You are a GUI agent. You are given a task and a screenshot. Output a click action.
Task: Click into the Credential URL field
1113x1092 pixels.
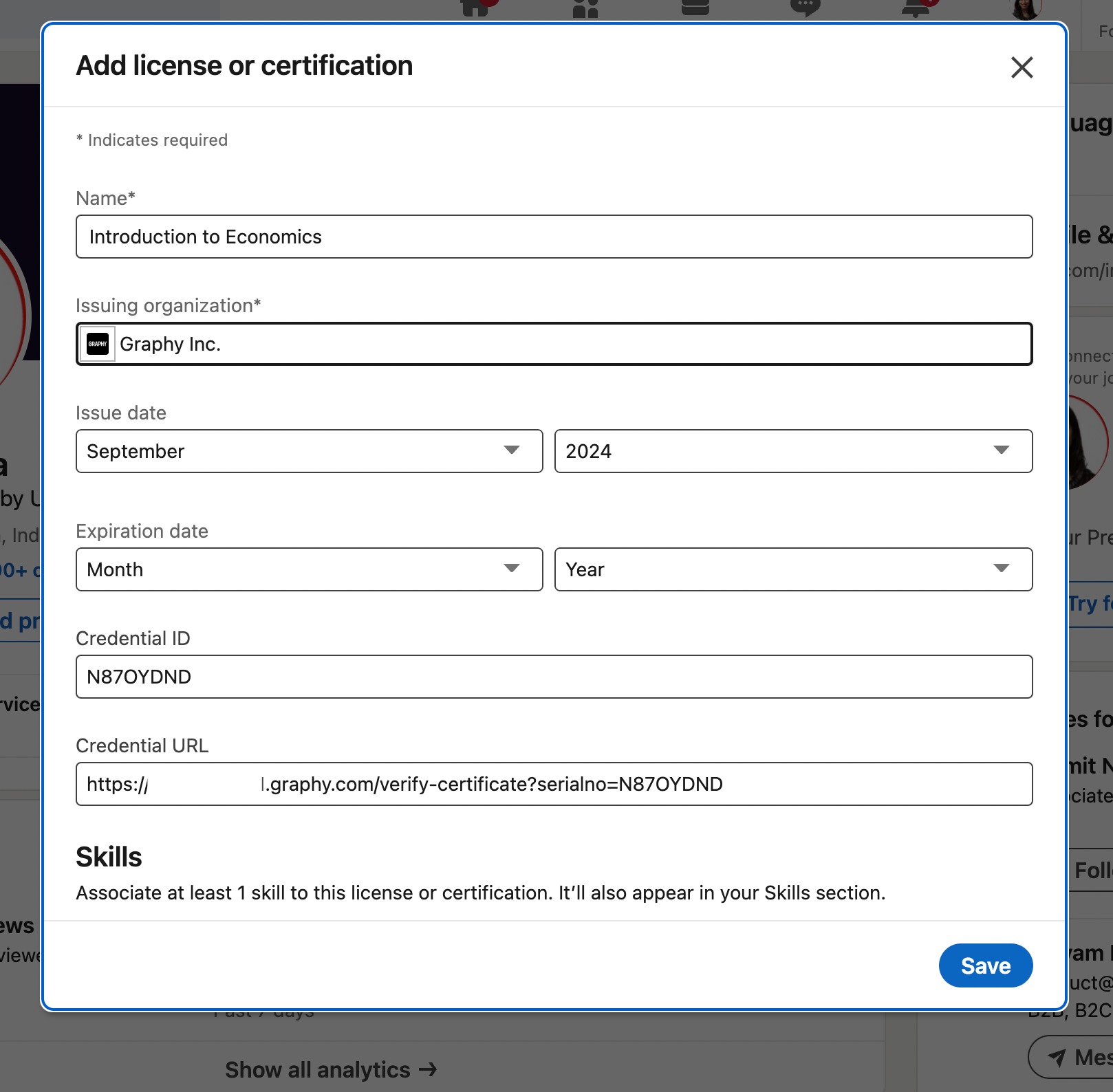[554, 784]
